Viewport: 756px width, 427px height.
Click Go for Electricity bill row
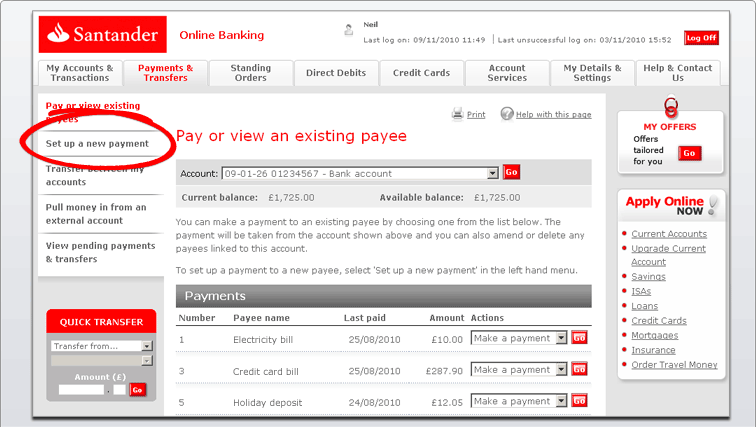point(579,338)
